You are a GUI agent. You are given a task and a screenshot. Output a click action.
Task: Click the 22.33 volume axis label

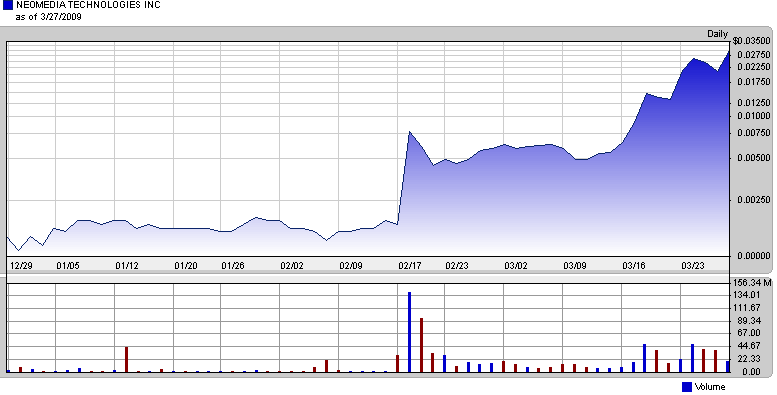[749, 359]
